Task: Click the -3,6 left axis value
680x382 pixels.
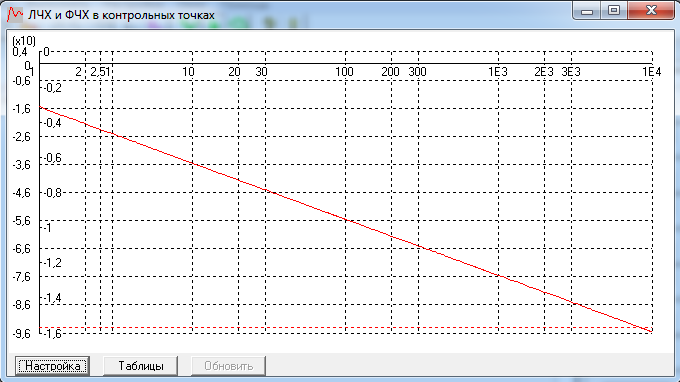Action: coord(22,165)
